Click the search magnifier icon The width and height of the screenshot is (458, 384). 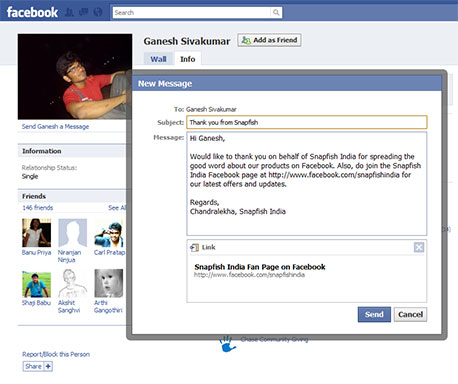(x=276, y=12)
